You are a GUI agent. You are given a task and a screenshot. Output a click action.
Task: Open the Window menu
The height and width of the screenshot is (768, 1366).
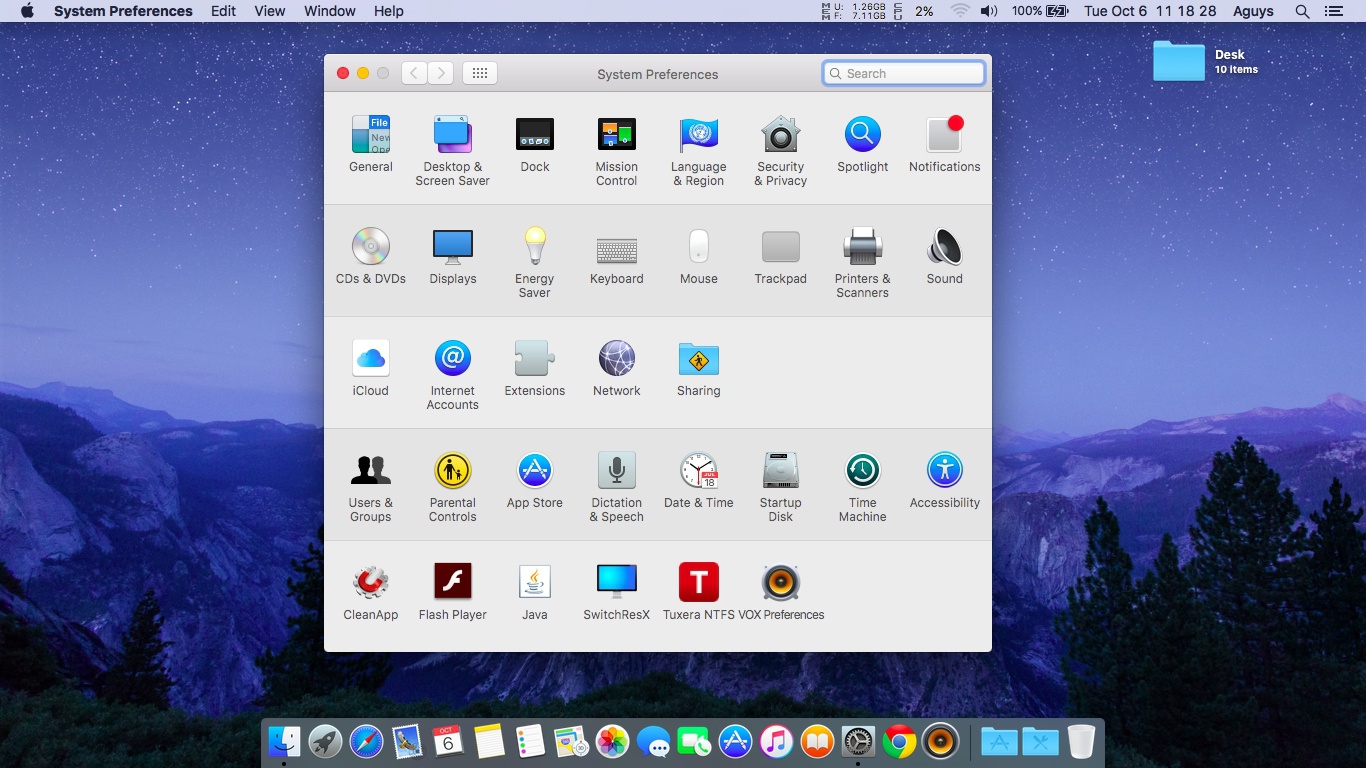[330, 11]
